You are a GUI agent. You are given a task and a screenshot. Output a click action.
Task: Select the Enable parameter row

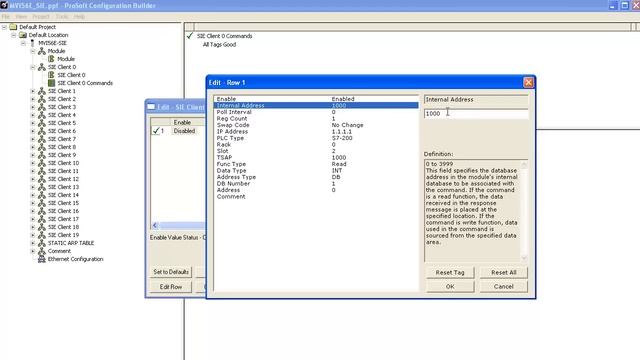pos(316,99)
